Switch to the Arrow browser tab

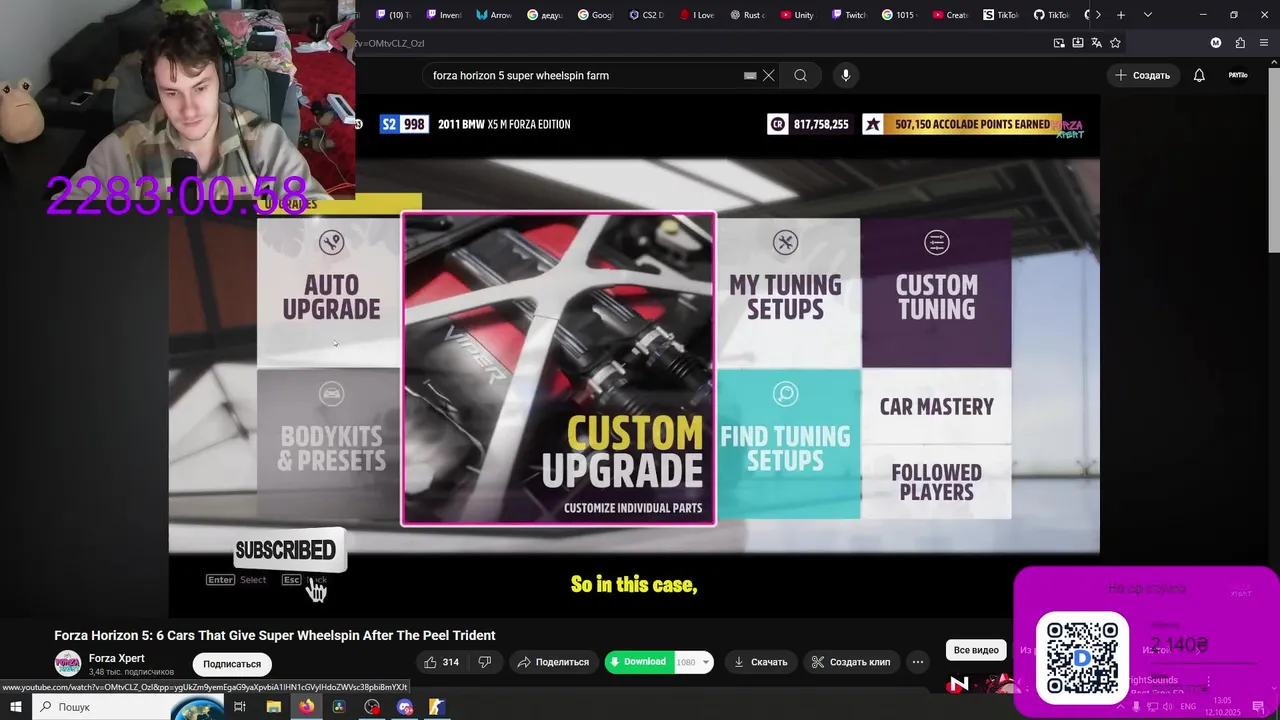494,15
